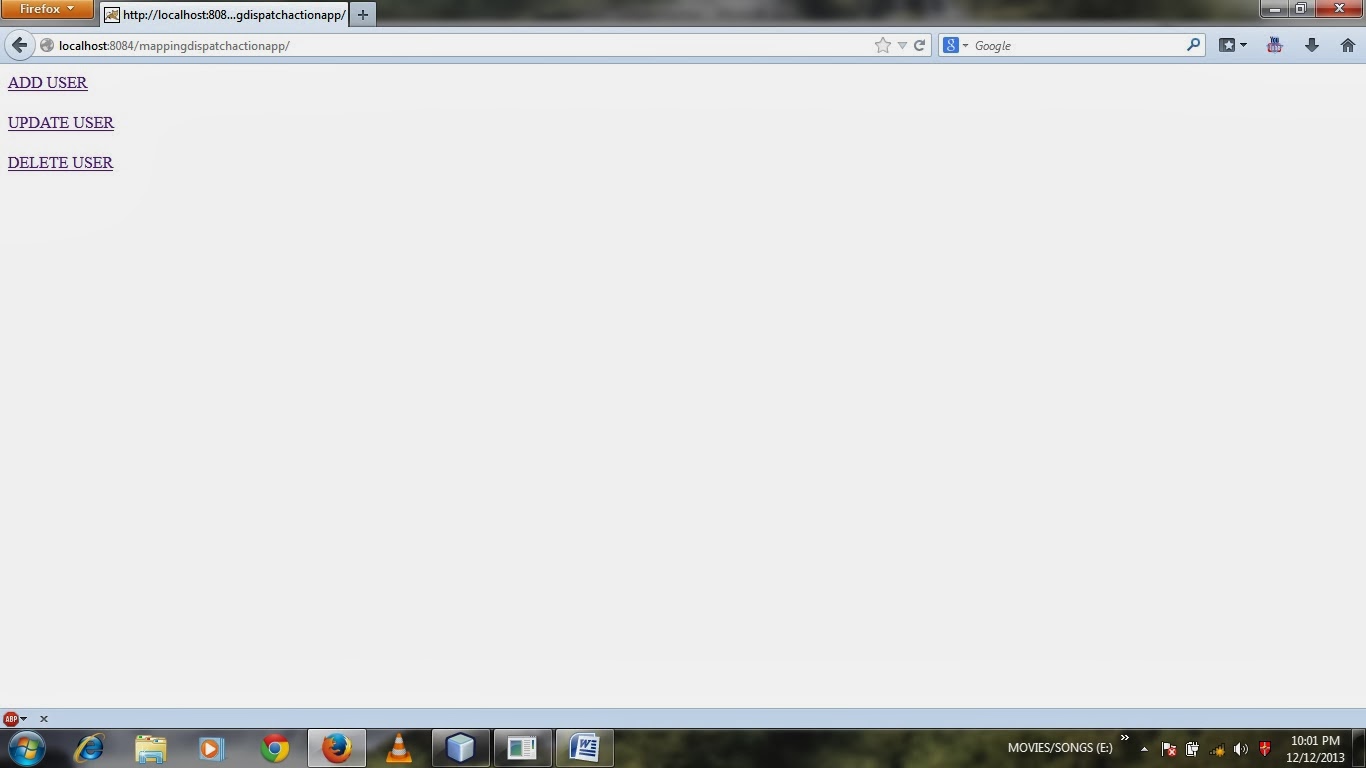The height and width of the screenshot is (768, 1366).
Task: Open the Windows Start menu
Action: click(26, 748)
